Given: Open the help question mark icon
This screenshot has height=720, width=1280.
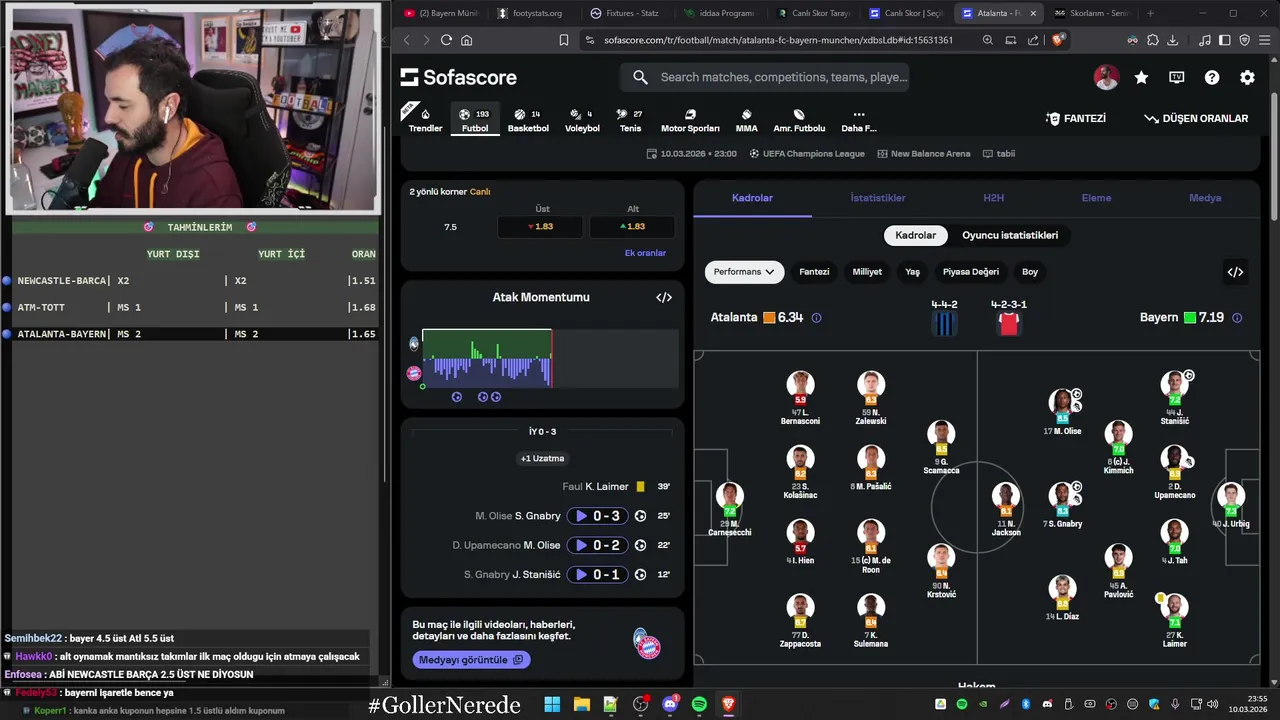Looking at the screenshot, I should point(1212,77).
